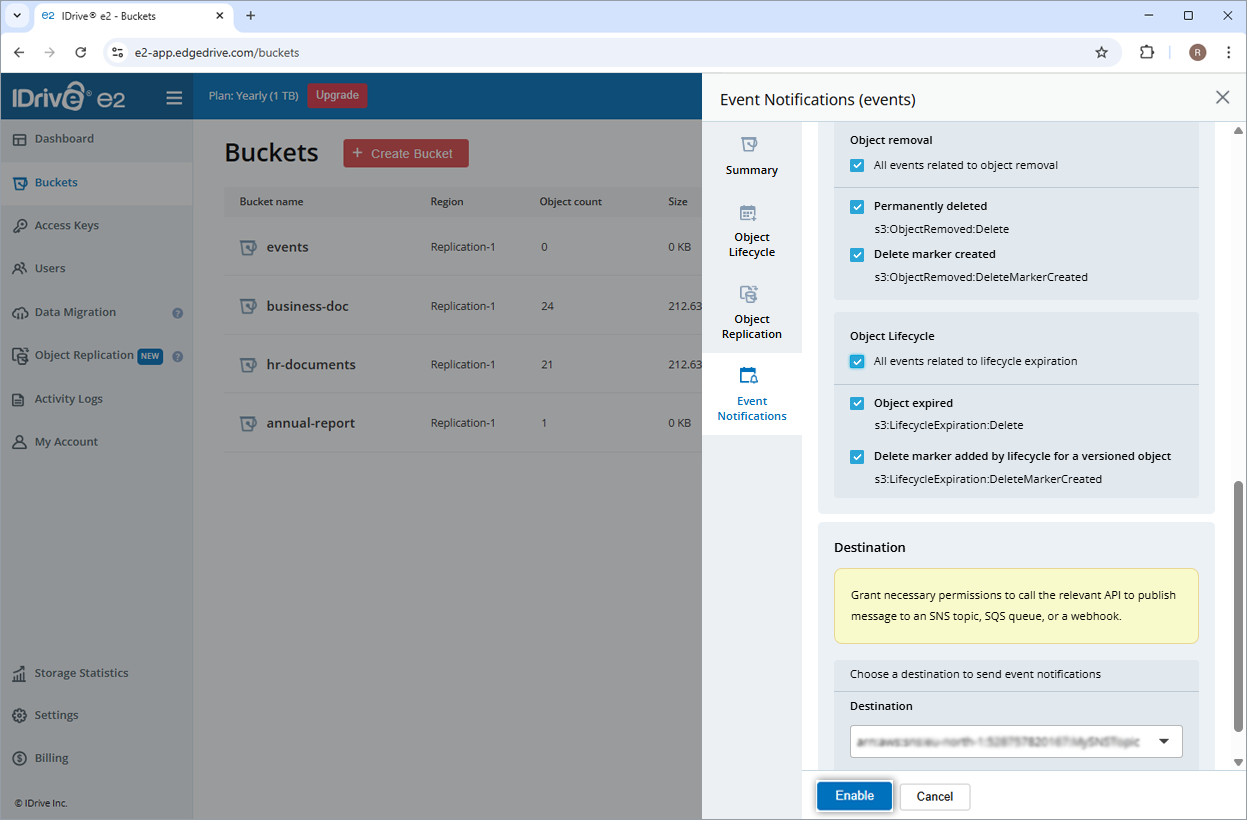The image size is (1247, 820).
Task: Select the Buckets sidebar icon
Action: [19, 183]
